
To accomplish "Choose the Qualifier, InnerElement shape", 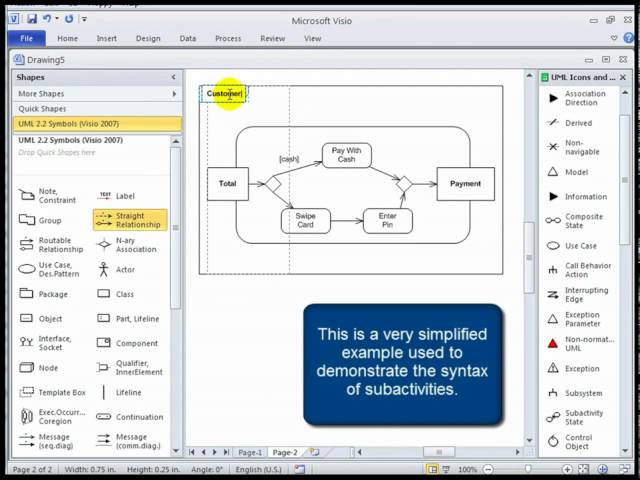I will [x=129, y=367].
